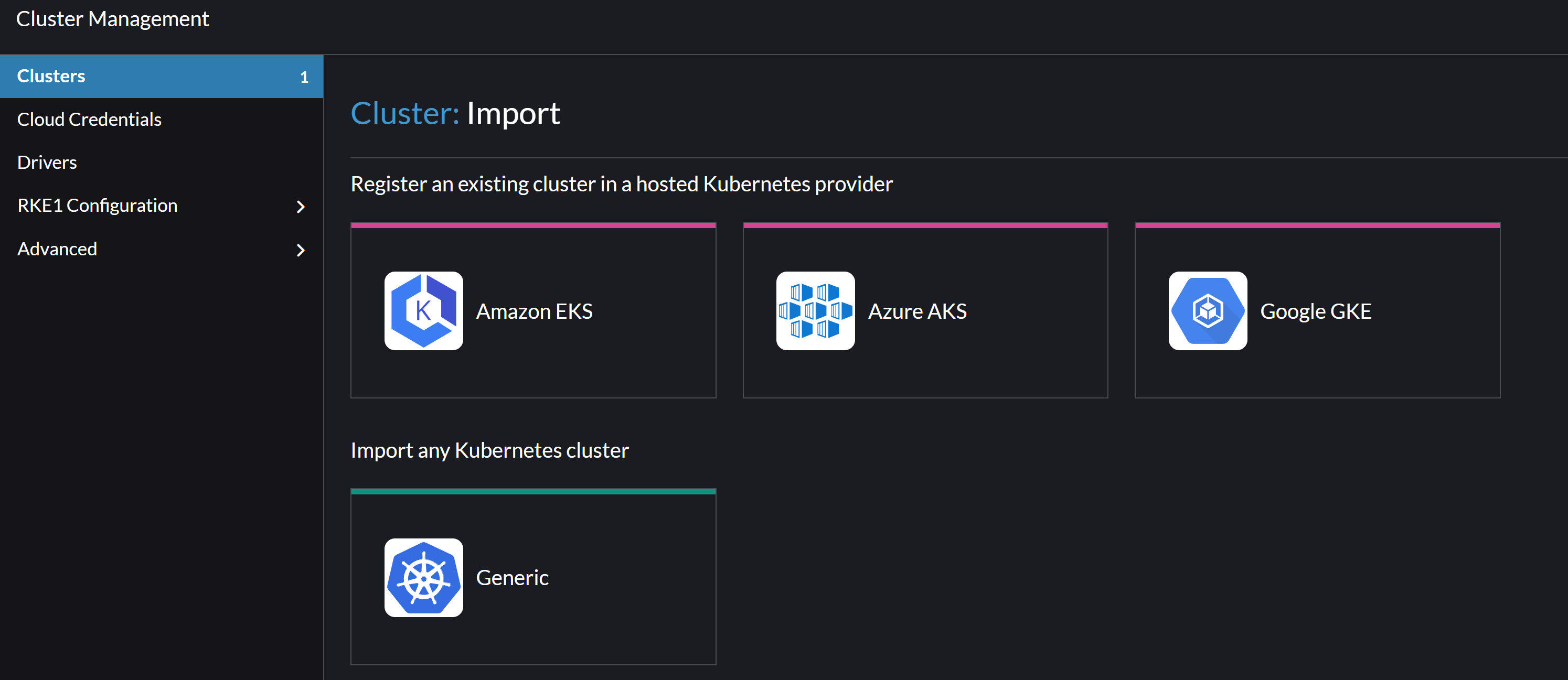Image resolution: width=1568 pixels, height=680 pixels.
Task: Click the Amazon EKS logo icon
Action: tap(424, 311)
